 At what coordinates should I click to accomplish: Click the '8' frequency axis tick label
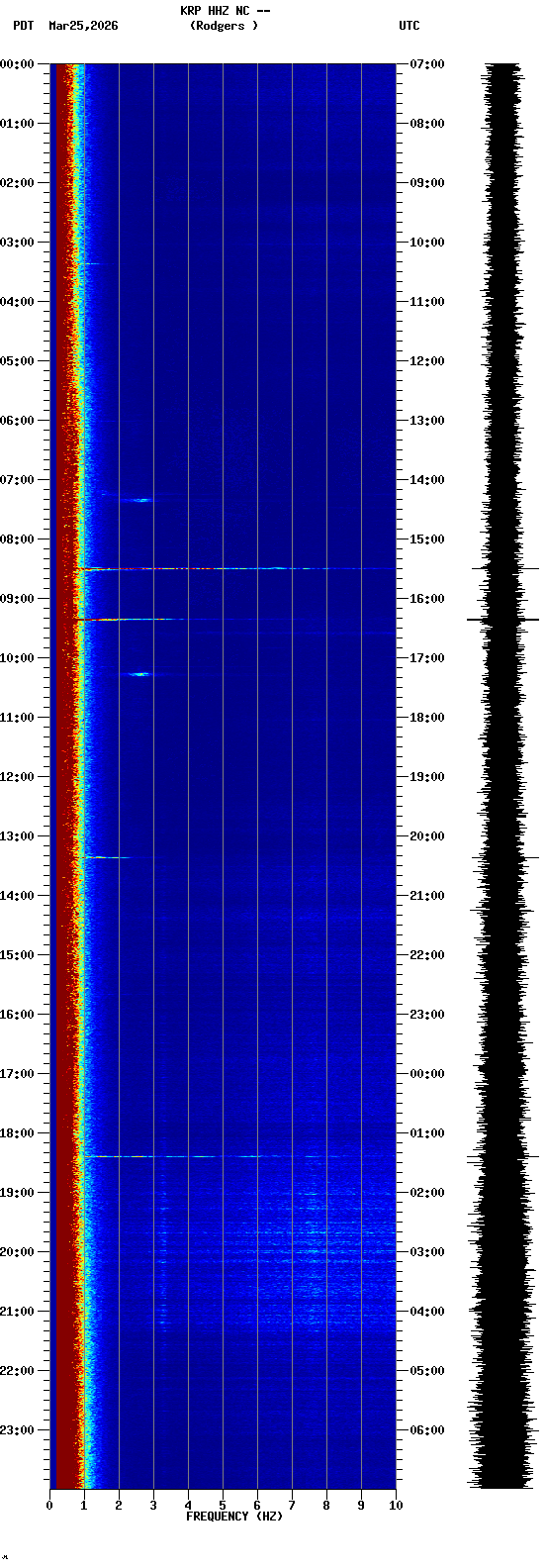326,1506
